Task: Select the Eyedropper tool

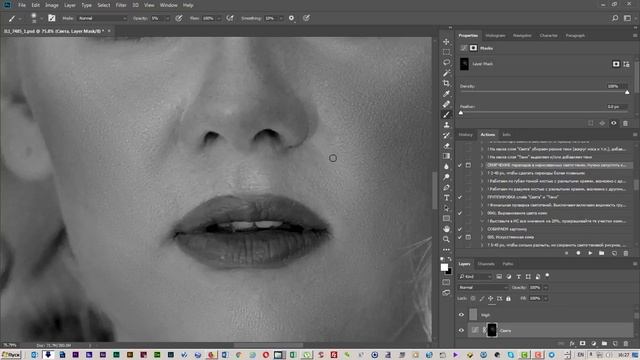Action: click(x=447, y=94)
